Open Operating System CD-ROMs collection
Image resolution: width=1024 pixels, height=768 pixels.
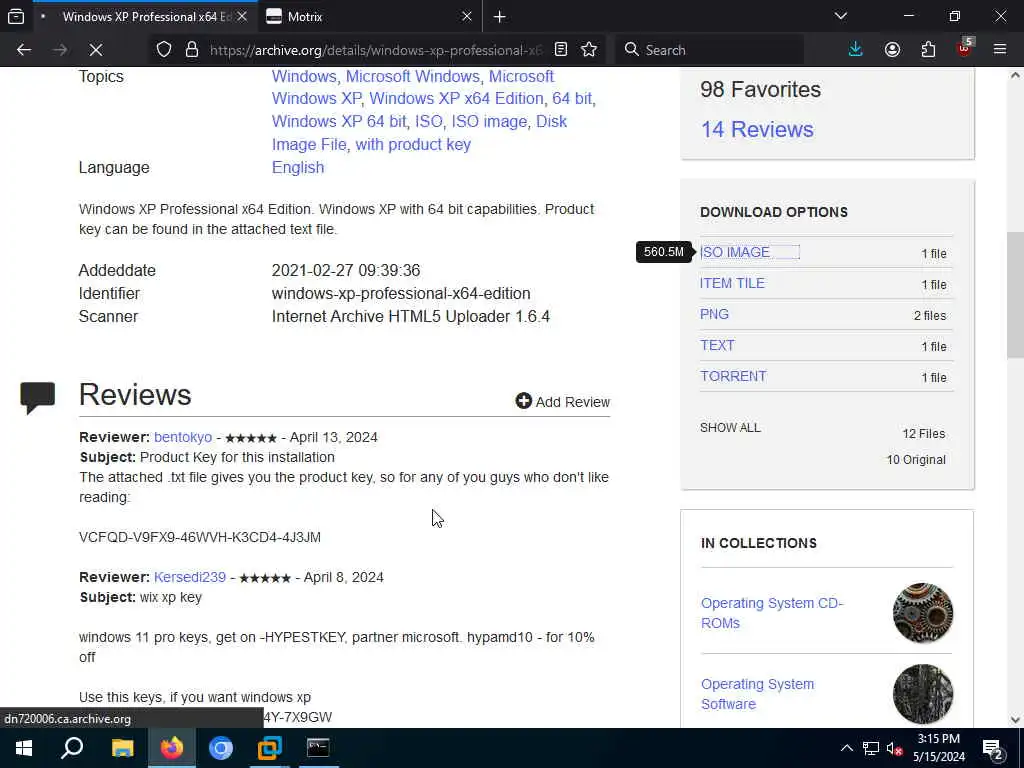pyautogui.click(x=771, y=613)
